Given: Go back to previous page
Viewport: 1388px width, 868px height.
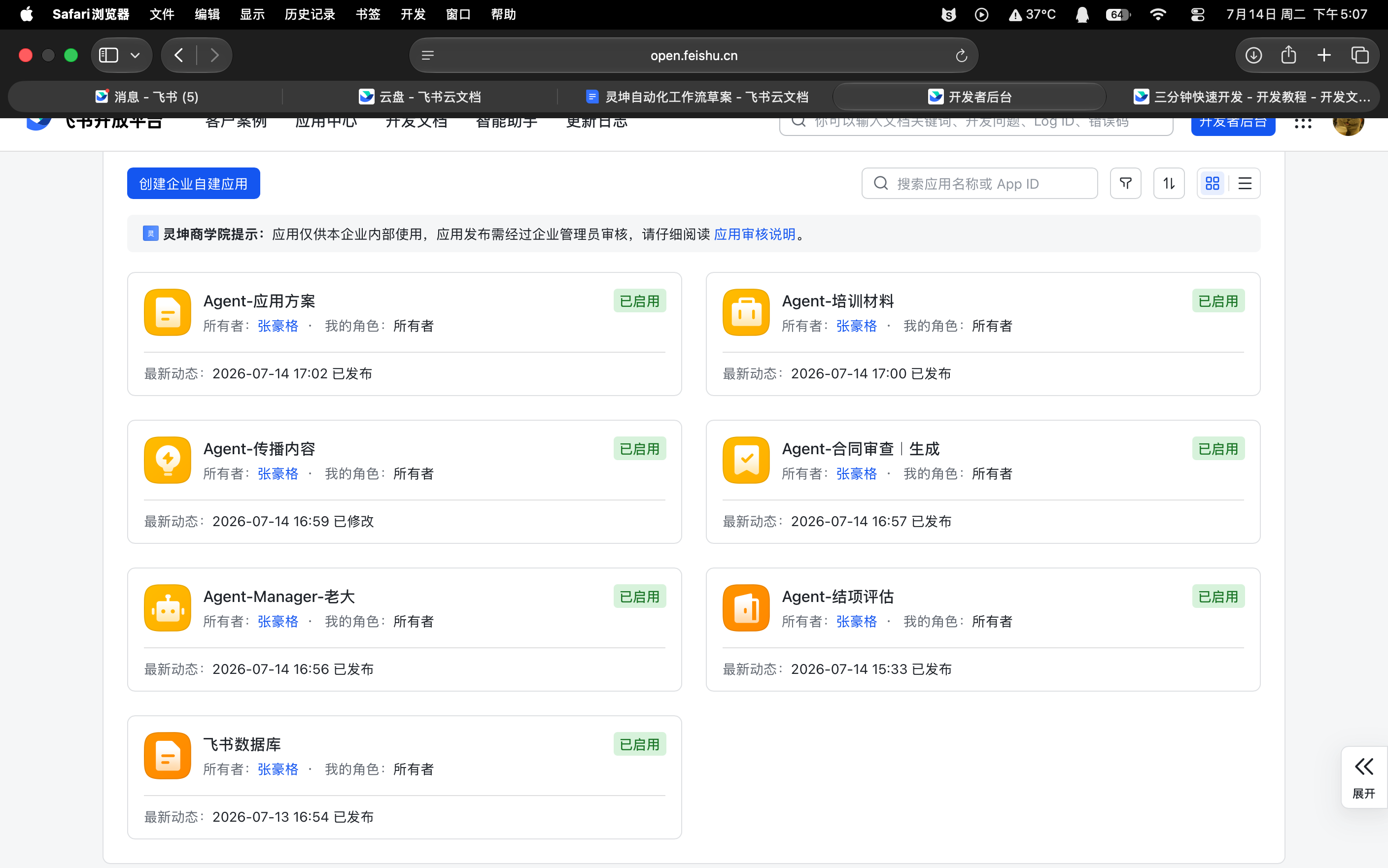Looking at the screenshot, I should (x=178, y=55).
